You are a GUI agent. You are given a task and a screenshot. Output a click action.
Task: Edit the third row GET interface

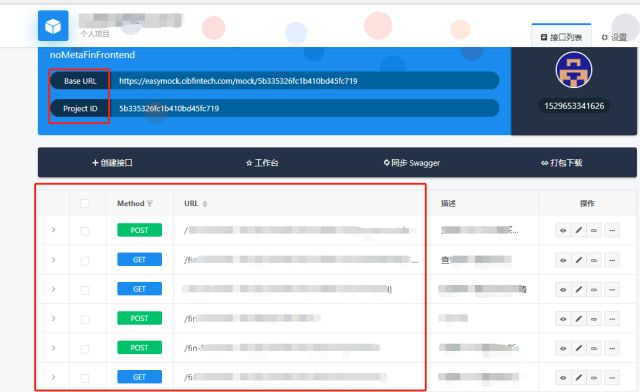[x=578, y=290]
